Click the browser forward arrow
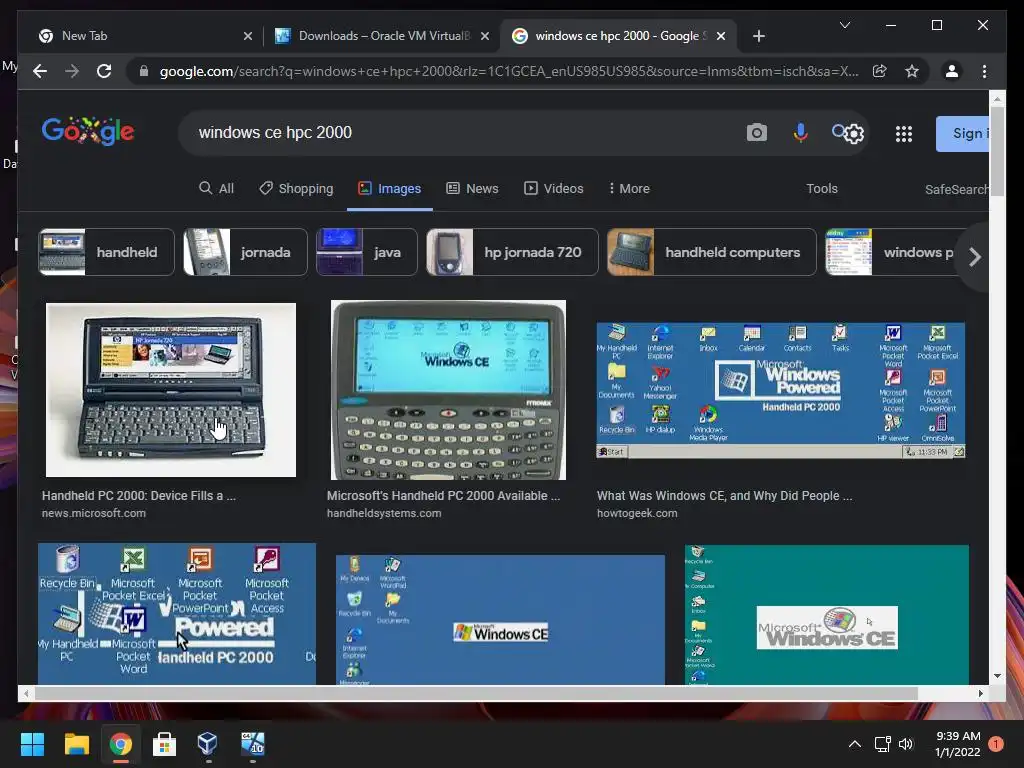Screen dimensions: 1024x768 pos(72,71)
